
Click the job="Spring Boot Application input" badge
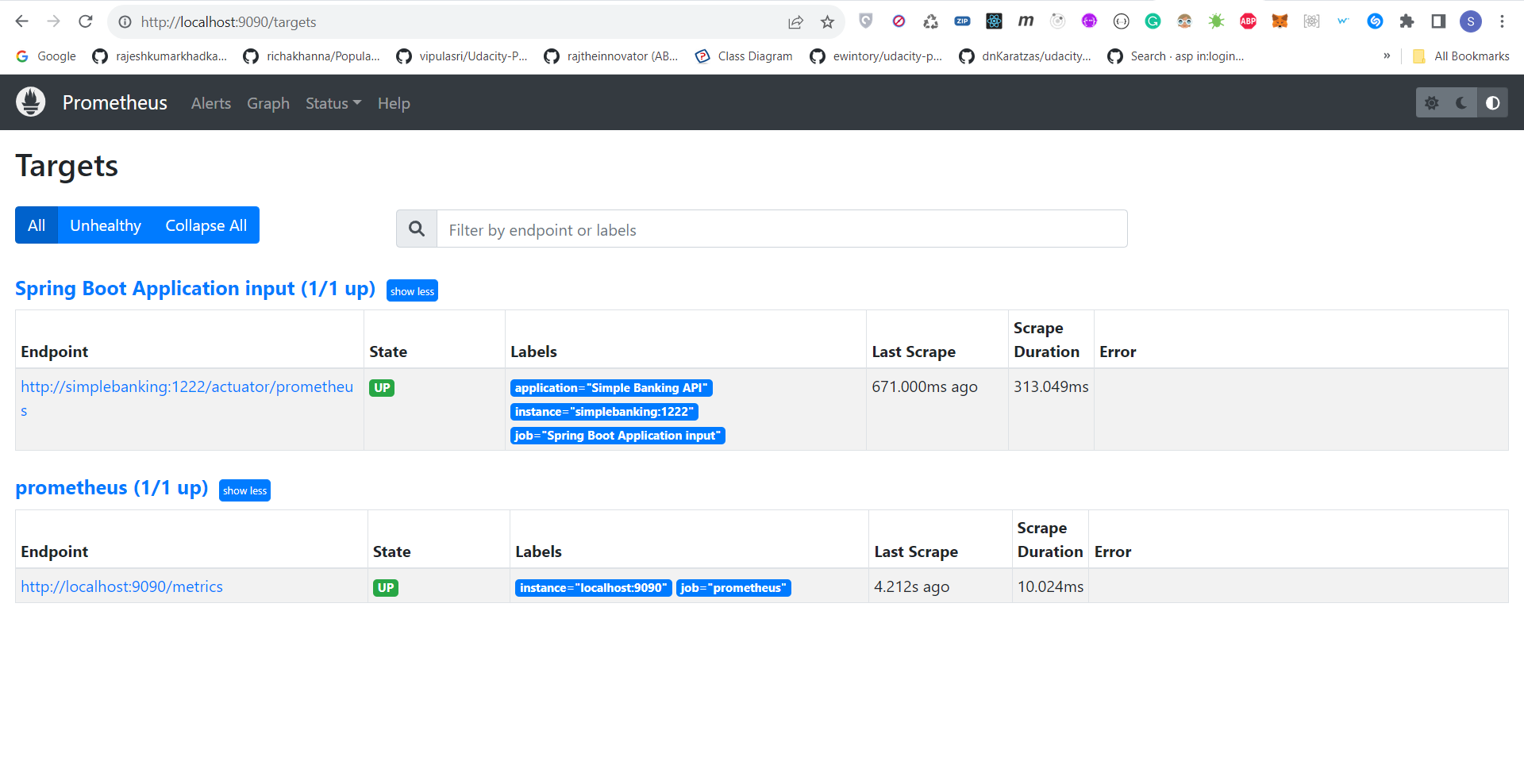pos(618,436)
